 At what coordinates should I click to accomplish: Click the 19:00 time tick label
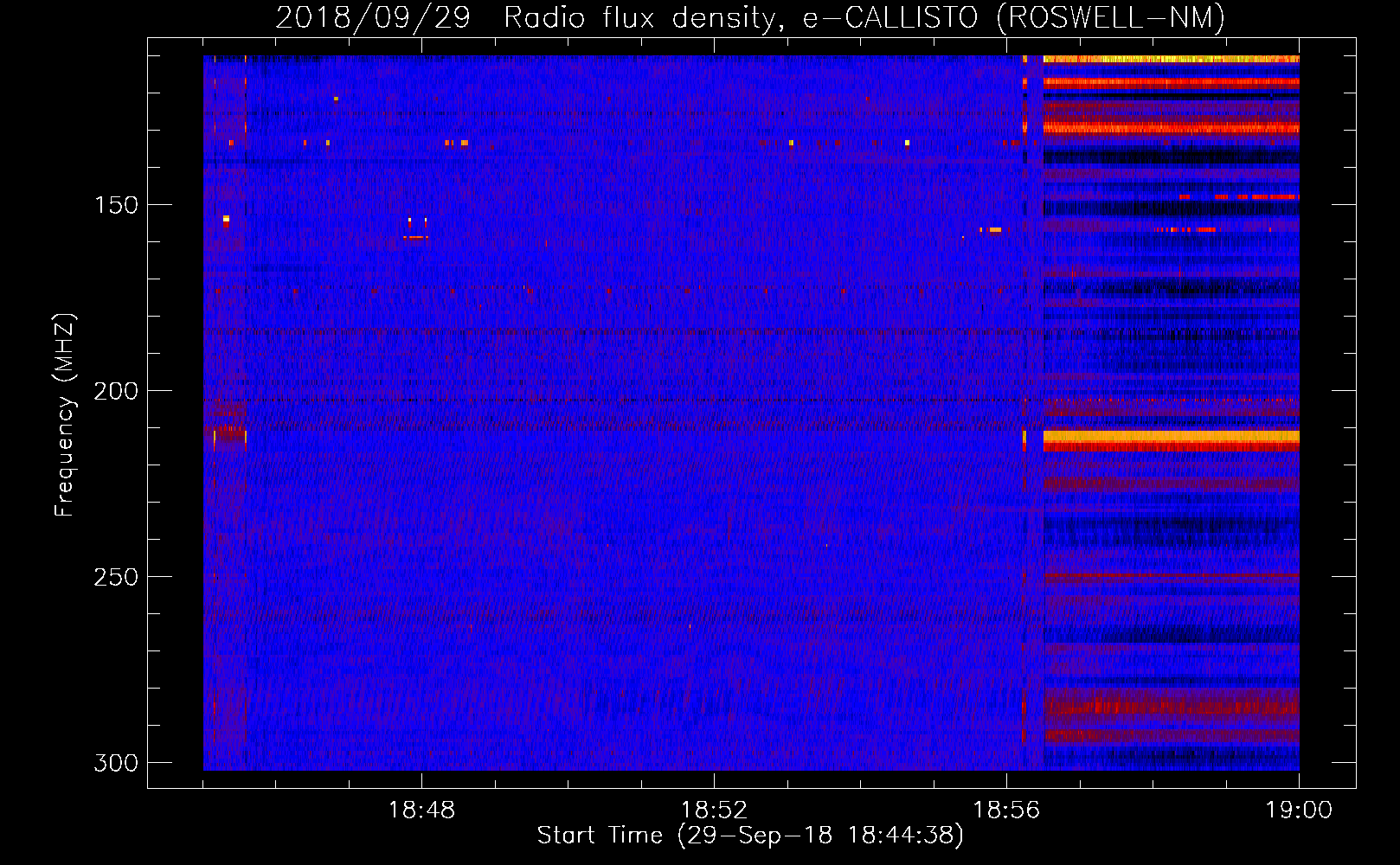click(1299, 811)
